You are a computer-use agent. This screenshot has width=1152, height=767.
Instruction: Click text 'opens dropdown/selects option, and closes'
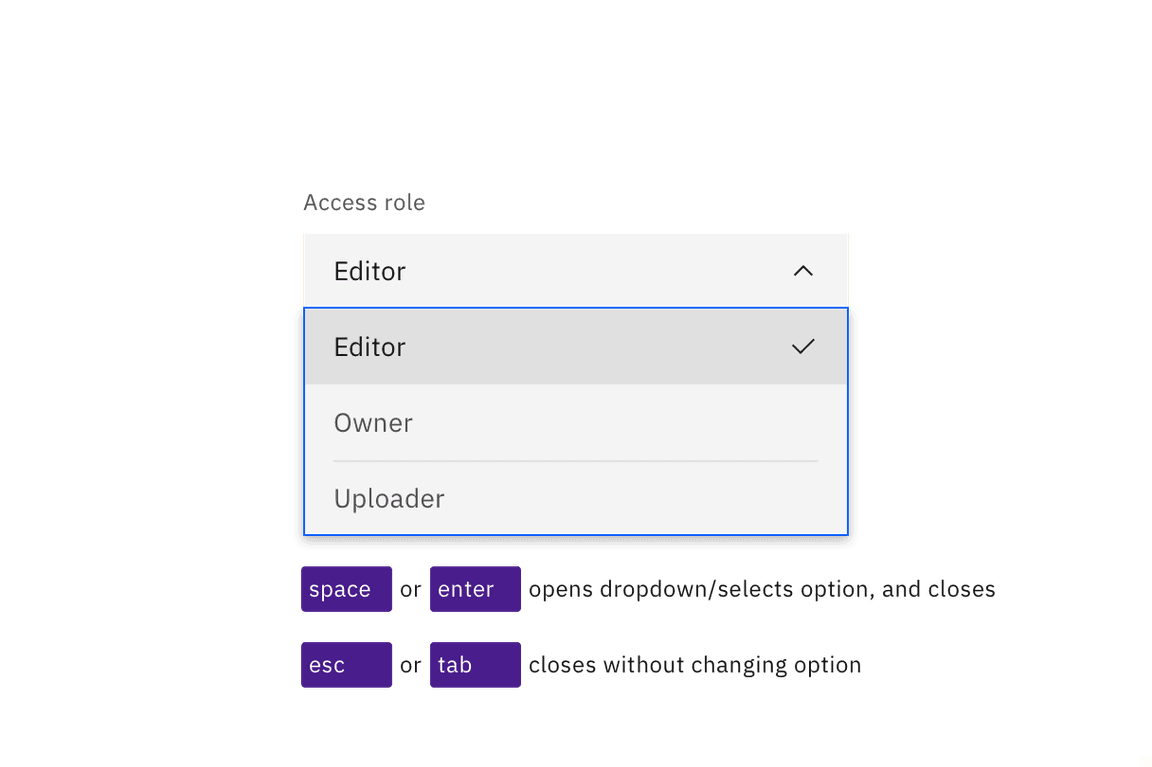coord(762,589)
